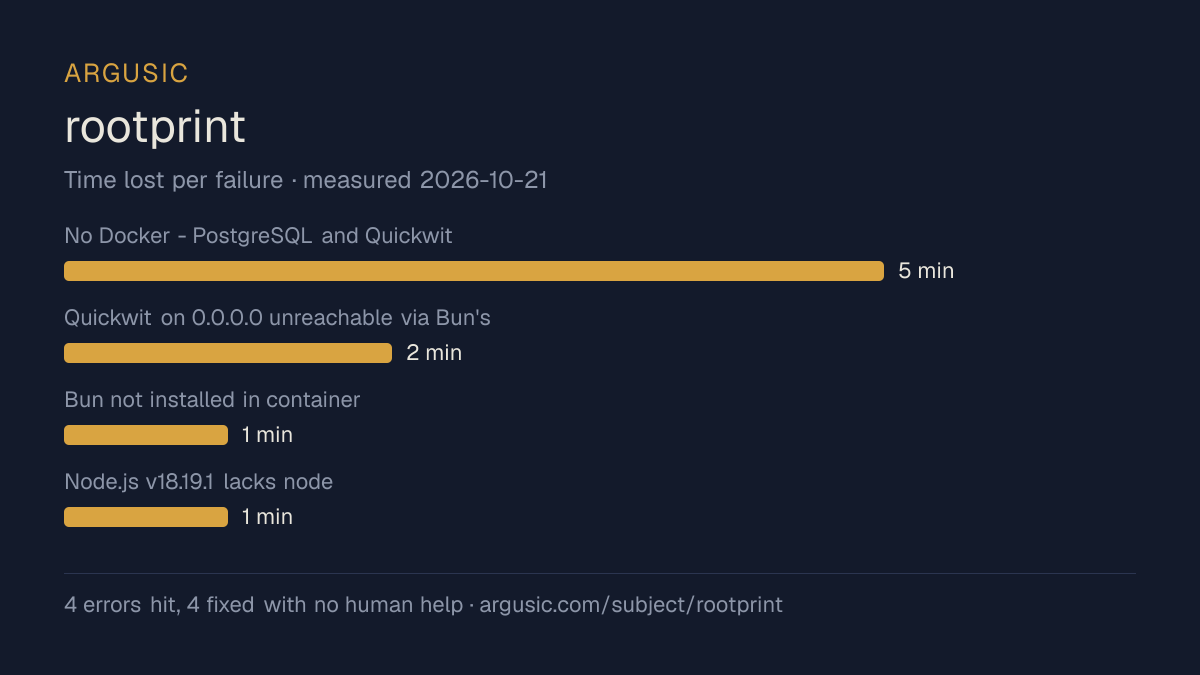The width and height of the screenshot is (1200, 675).
Task: Click the ARGUSIC brand label
Action: point(126,73)
